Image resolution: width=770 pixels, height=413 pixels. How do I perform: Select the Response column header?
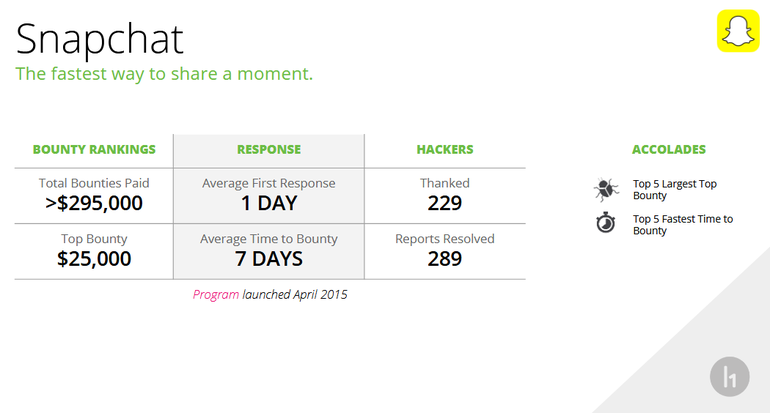[x=269, y=149]
